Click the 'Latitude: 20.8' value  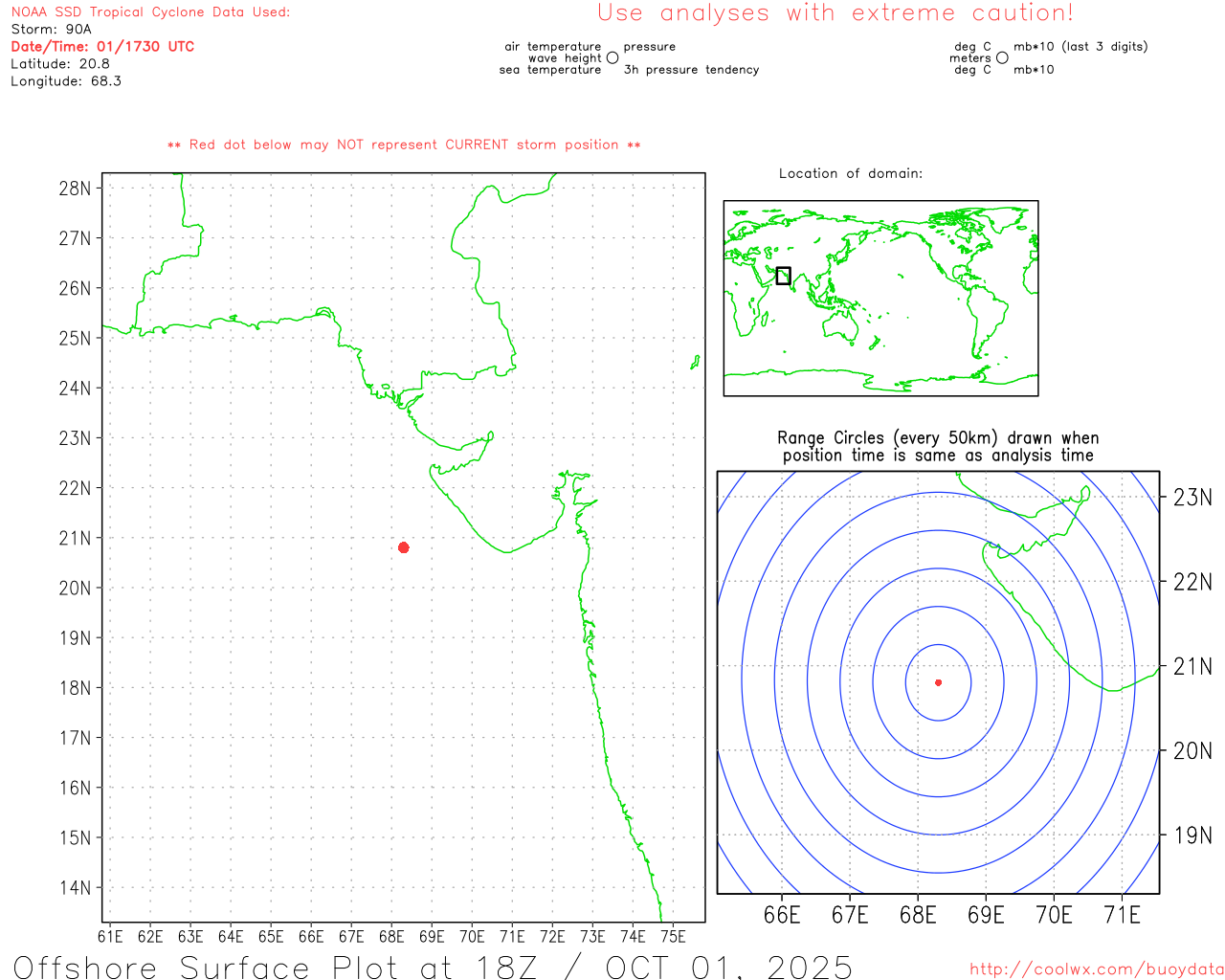[60, 64]
